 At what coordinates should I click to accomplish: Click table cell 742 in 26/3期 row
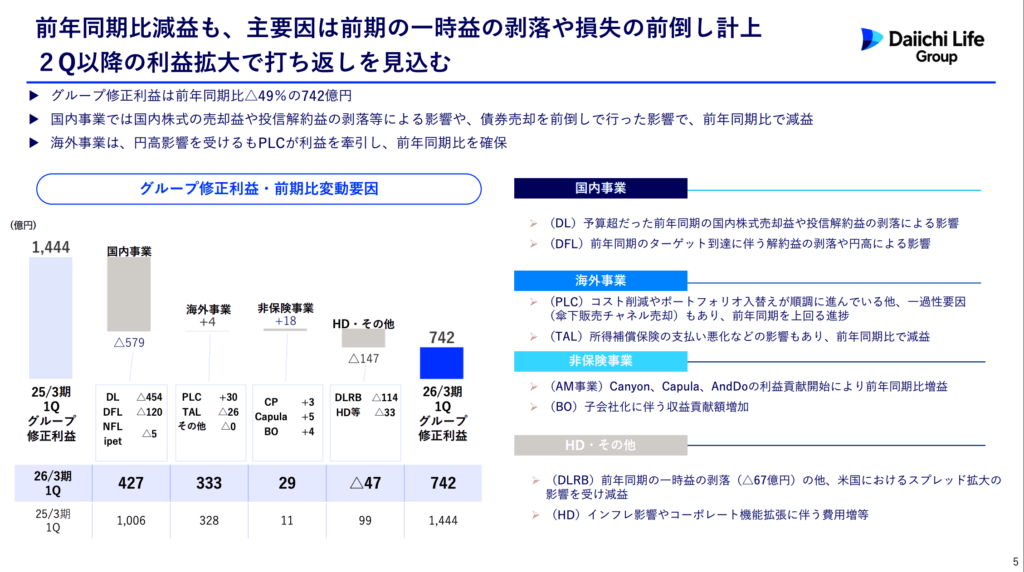(443, 483)
